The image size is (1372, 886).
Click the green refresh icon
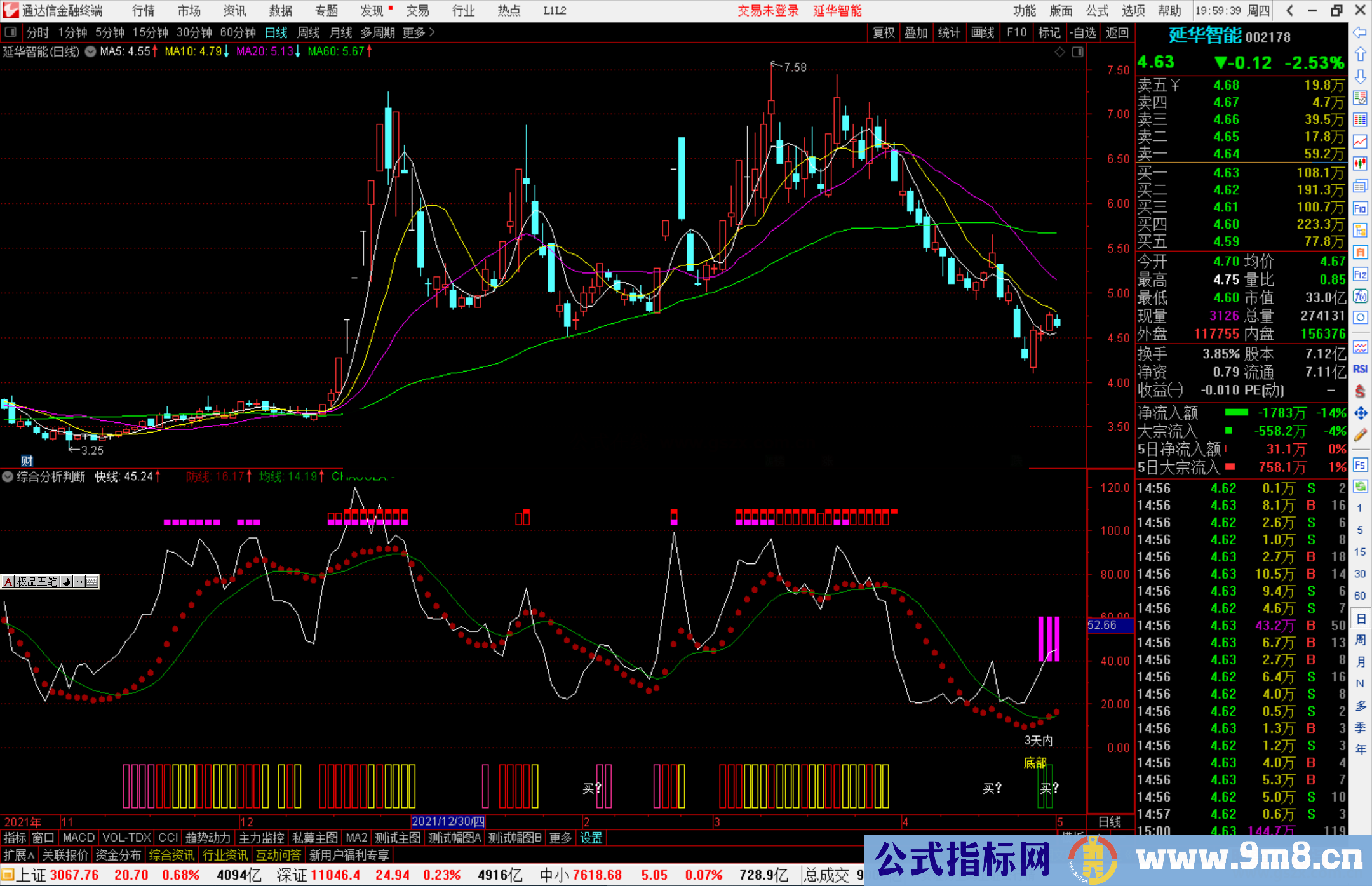[x=1360, y=487]
